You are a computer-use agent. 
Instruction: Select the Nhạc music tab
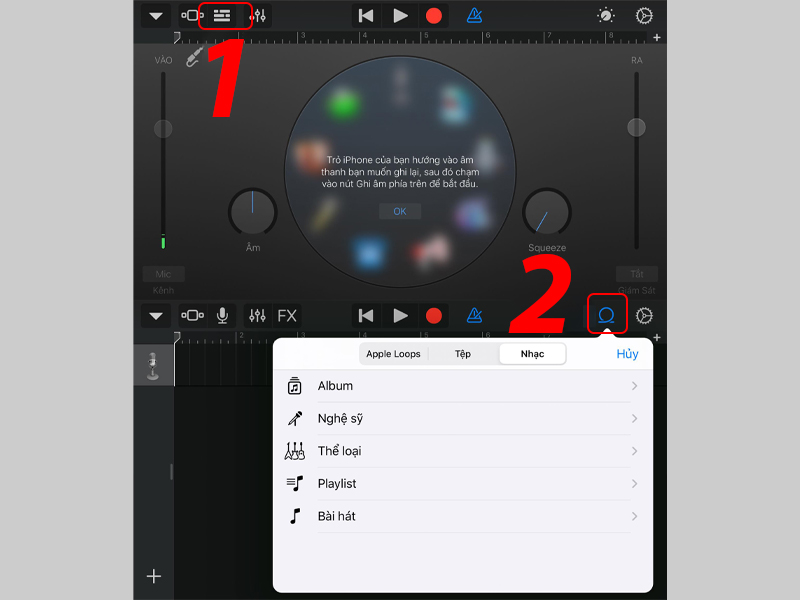coord(532,354)
